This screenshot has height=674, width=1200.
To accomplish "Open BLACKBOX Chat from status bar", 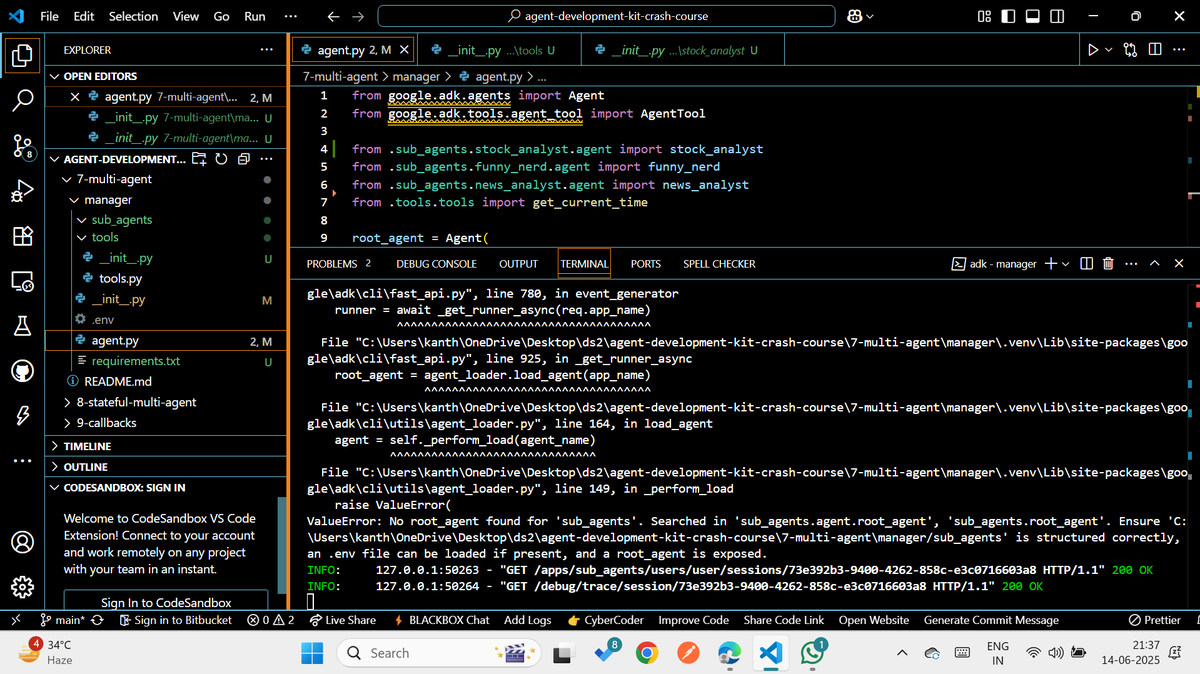I will point(442,620).
